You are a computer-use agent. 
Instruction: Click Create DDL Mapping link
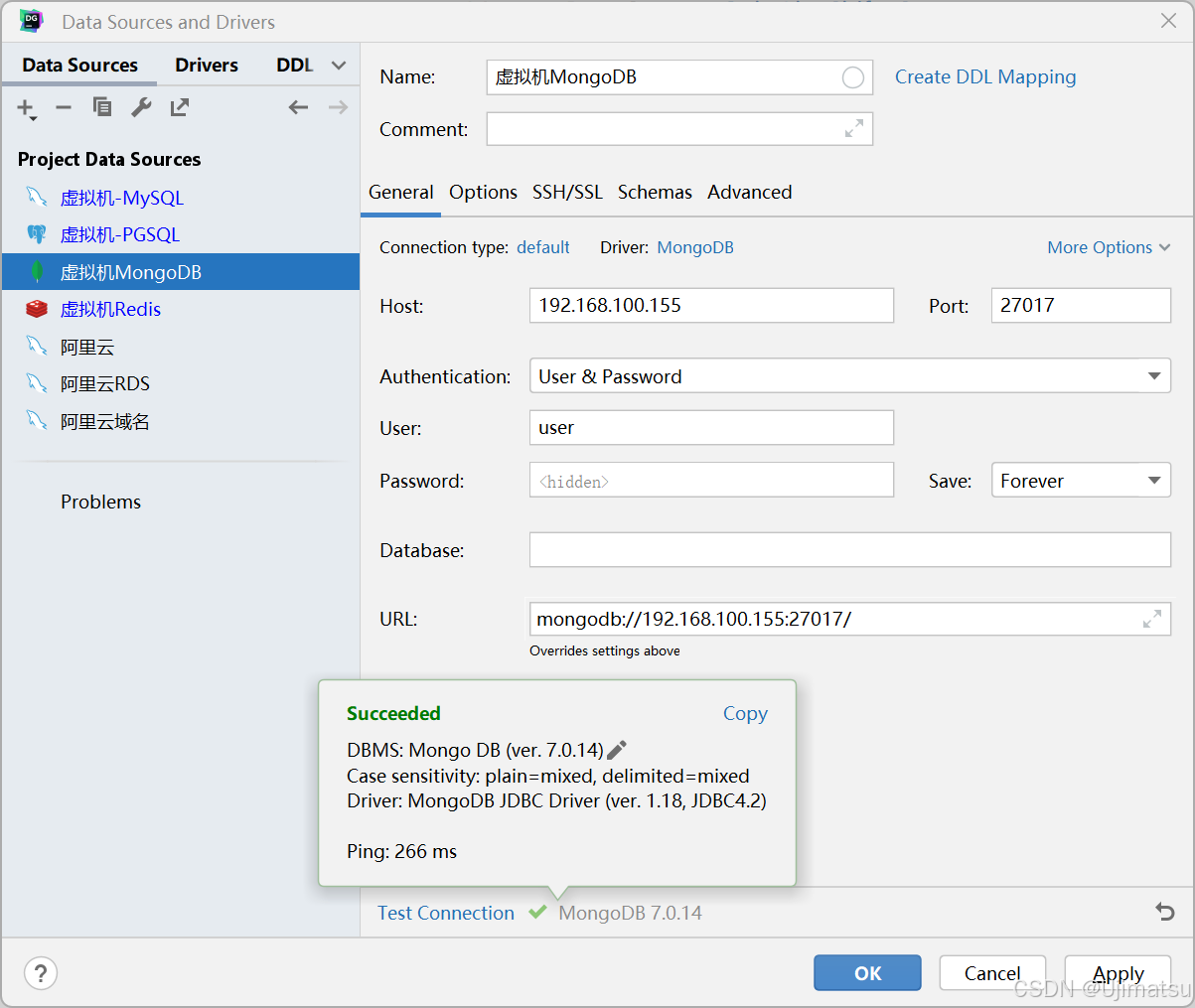click(985, 76)
